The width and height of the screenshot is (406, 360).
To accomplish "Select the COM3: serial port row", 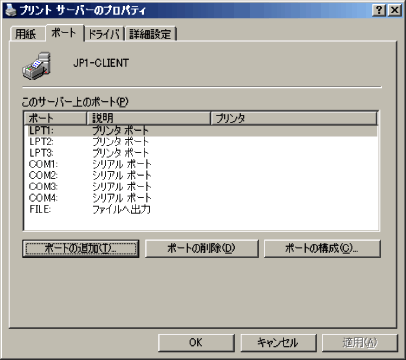I will pos(201,187).
